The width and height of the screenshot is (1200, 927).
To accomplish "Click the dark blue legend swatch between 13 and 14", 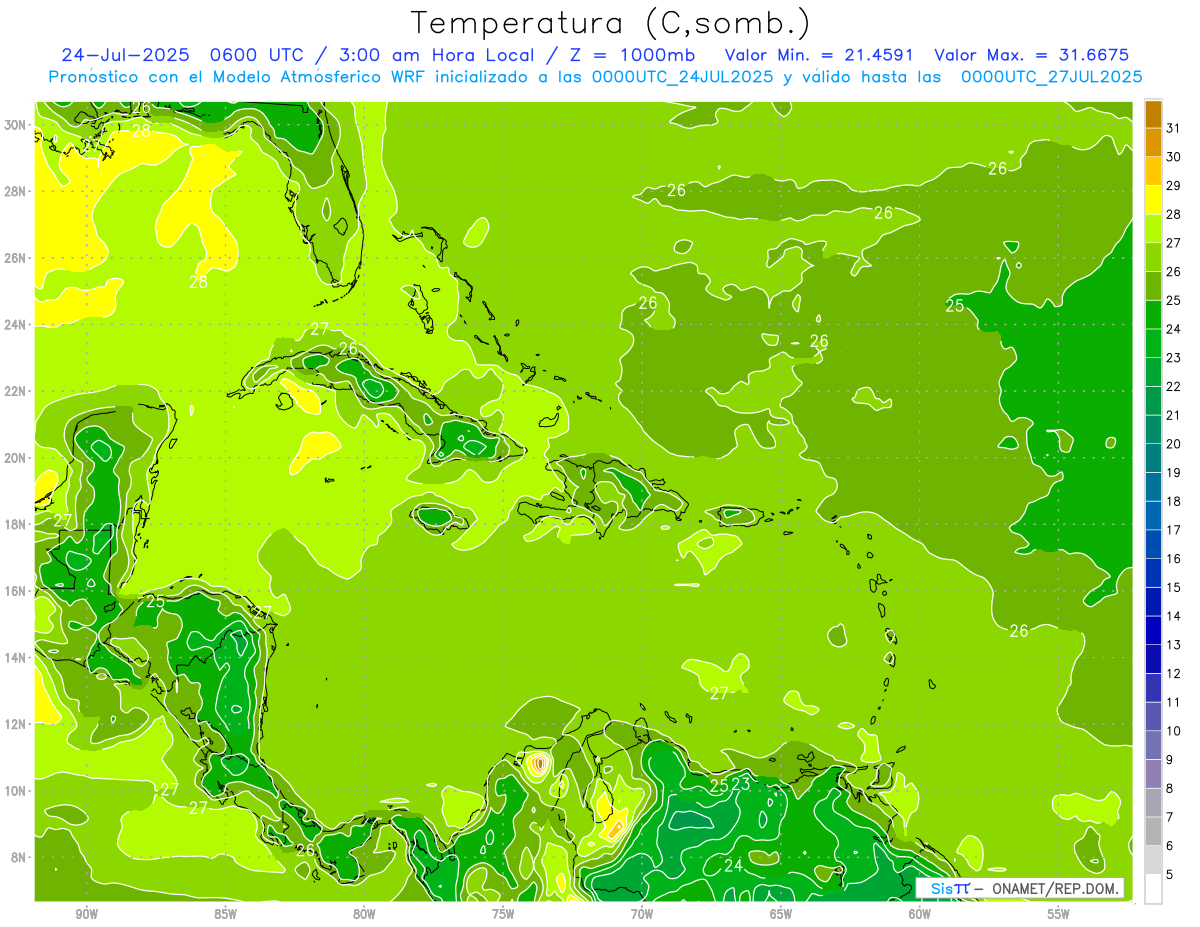I will (1153, 630).
